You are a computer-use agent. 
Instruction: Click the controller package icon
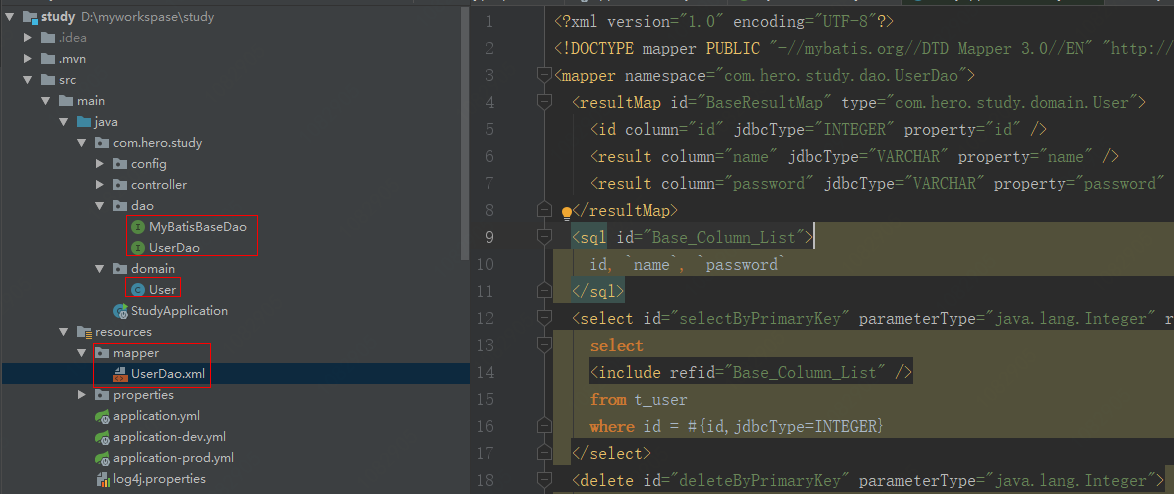(x=120, y=184)
